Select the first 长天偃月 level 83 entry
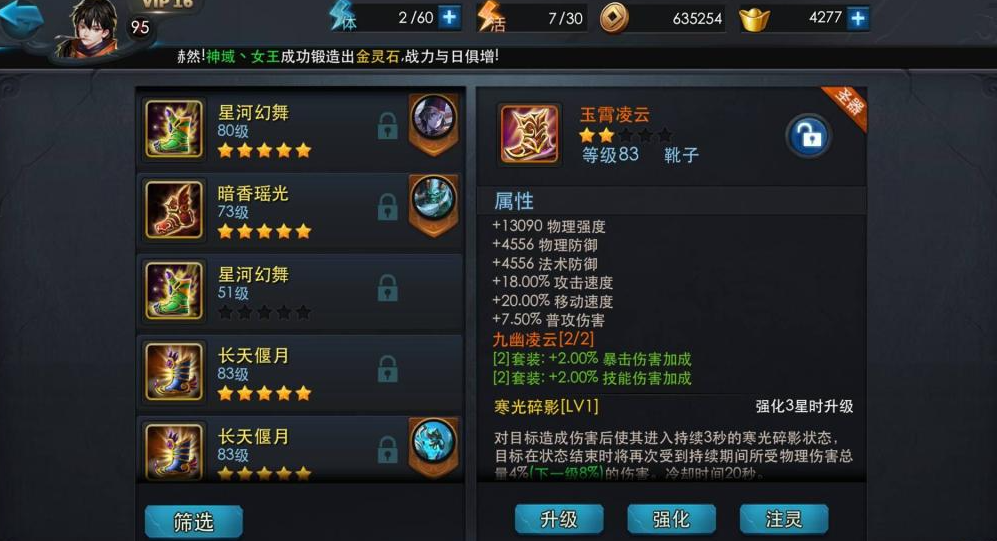This screenshot has width=997, height=541. 300,373
